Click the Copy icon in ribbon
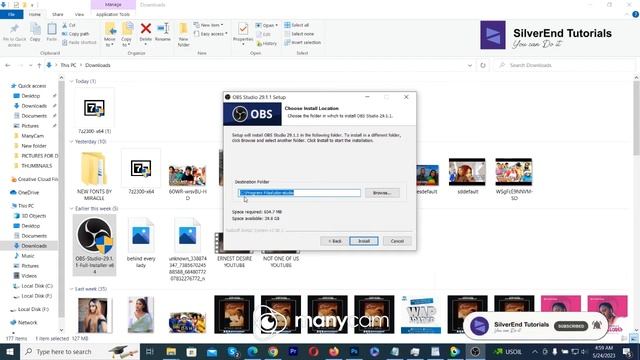 pos(35,32)
